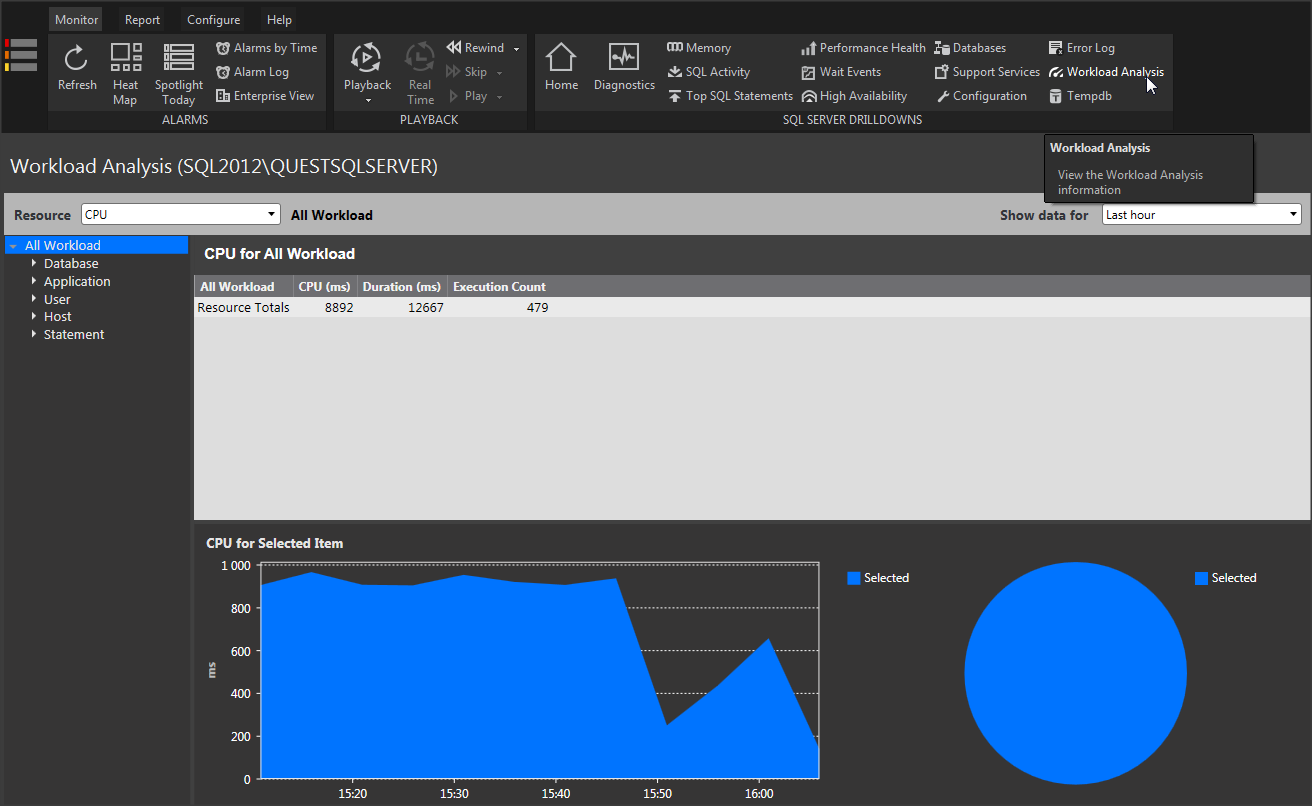Screen dimensions: 1312x806
Task: Click pie chart's blue Selected legend swatch
Action: [1201, 578]
